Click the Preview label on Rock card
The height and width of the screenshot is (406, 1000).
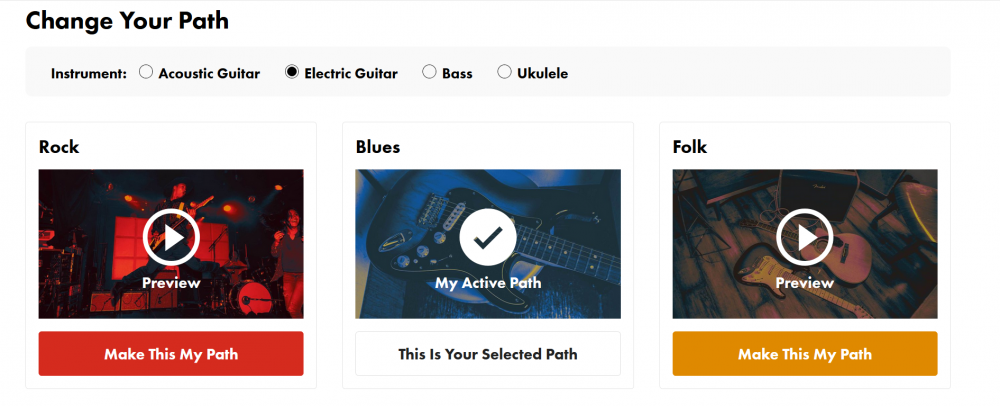(x=171, y=282)
